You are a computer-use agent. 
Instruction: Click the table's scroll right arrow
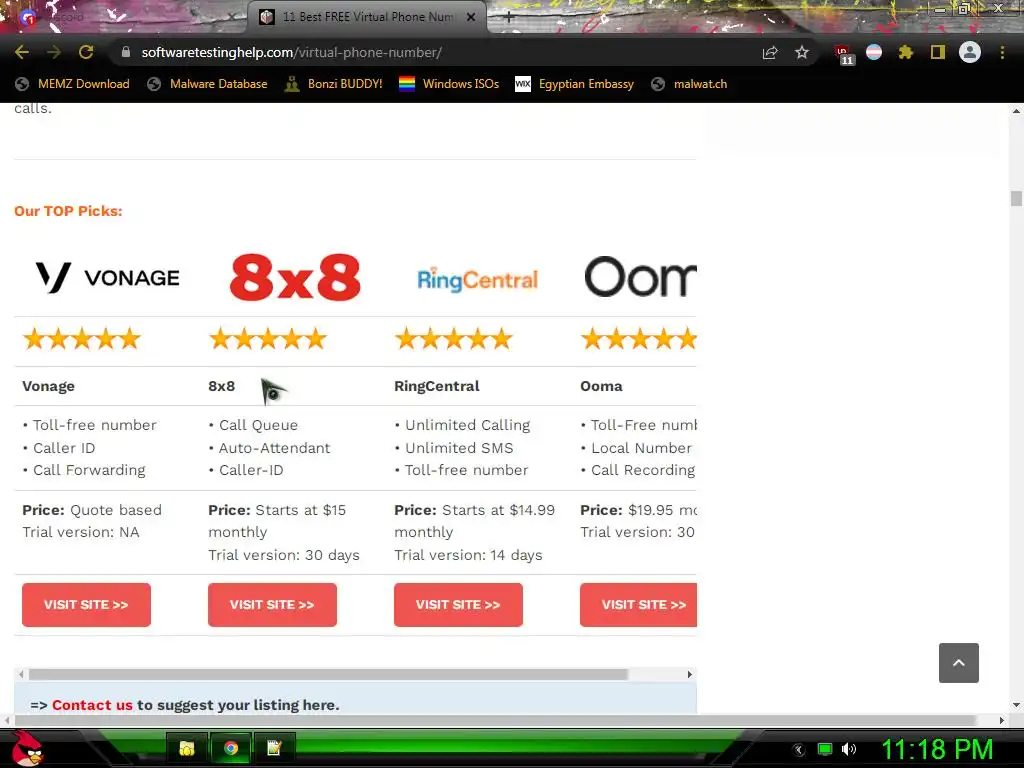point(690,674)
